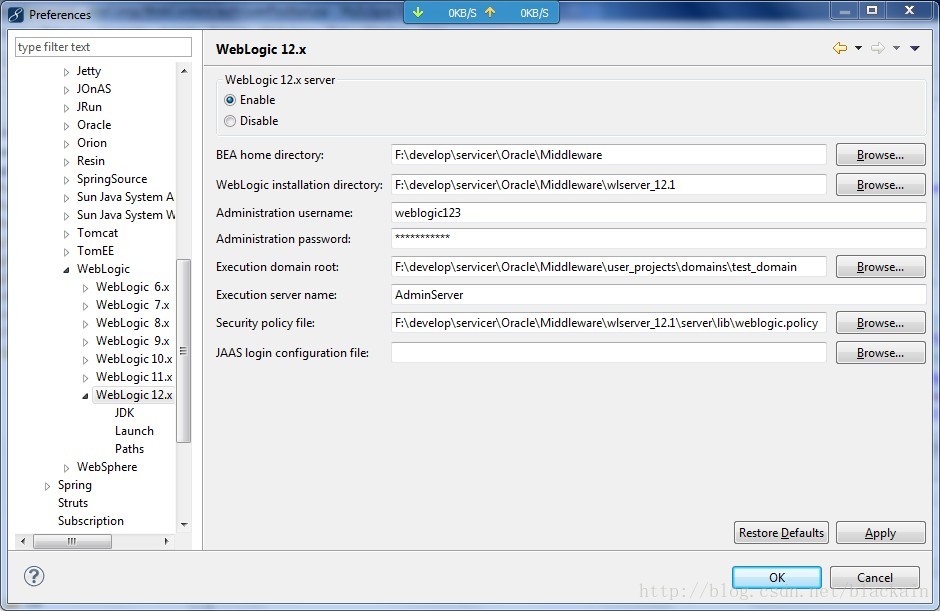Click the green download speed arrow icon
The height and width of the screenshot is (611, 940).
tap(418, 12)
